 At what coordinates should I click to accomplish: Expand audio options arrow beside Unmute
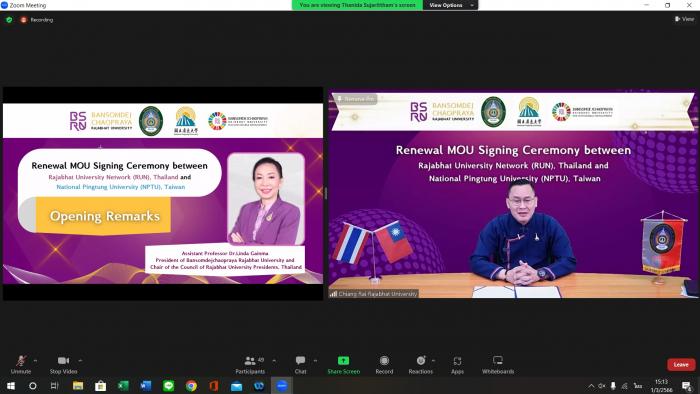[35, 361]
